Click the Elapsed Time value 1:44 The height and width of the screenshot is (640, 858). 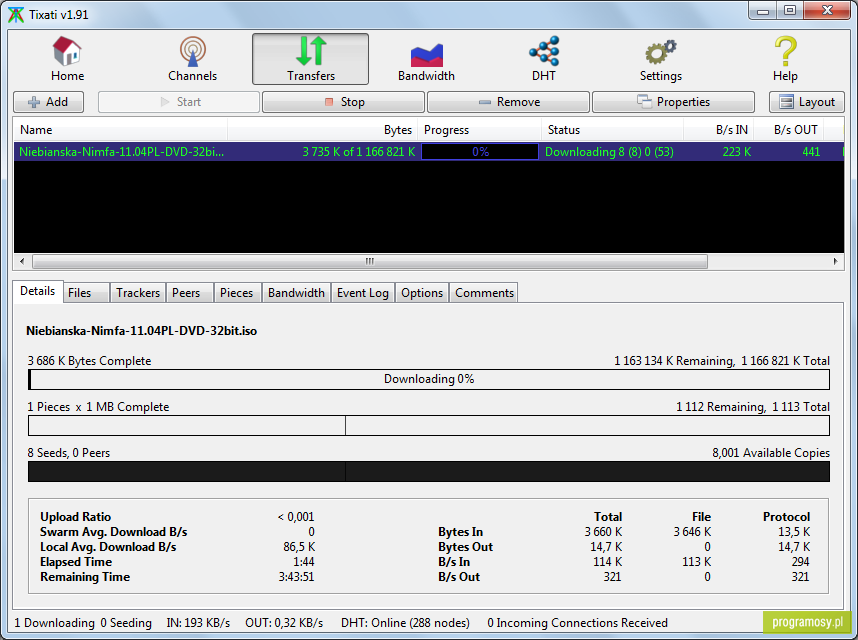click(x=304, y=562)
